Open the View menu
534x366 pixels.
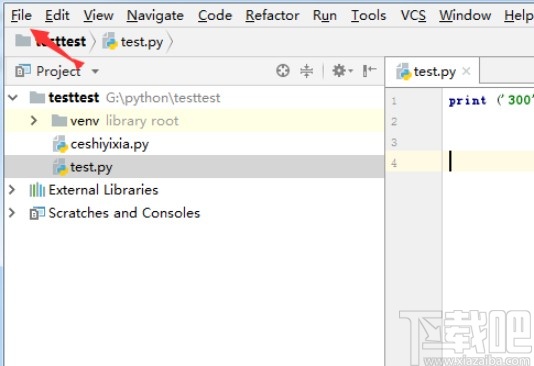pos(98,16)
